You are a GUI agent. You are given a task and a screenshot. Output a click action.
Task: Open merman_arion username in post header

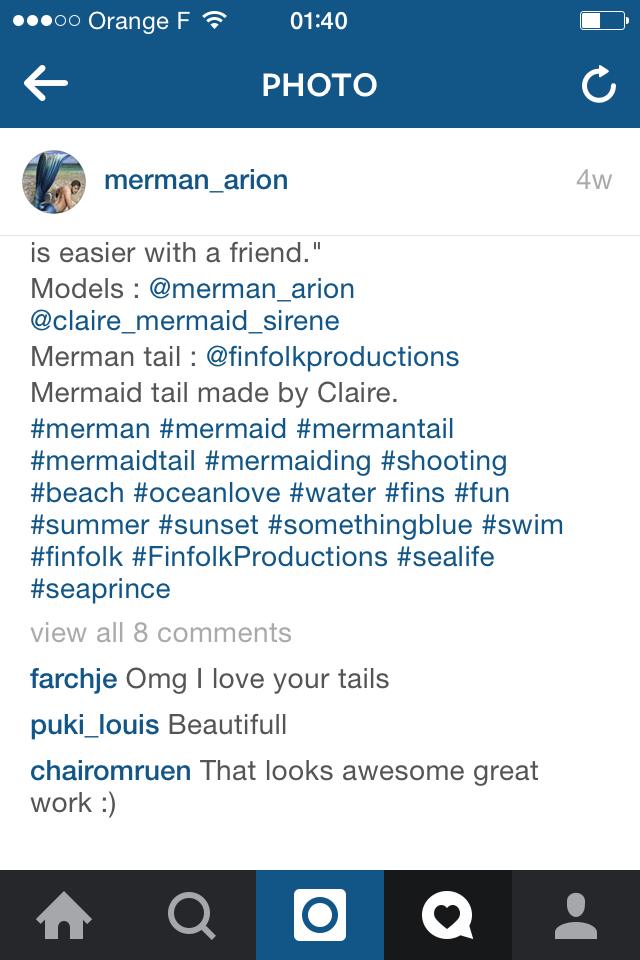pyautogui.click(x=196, y=180)
